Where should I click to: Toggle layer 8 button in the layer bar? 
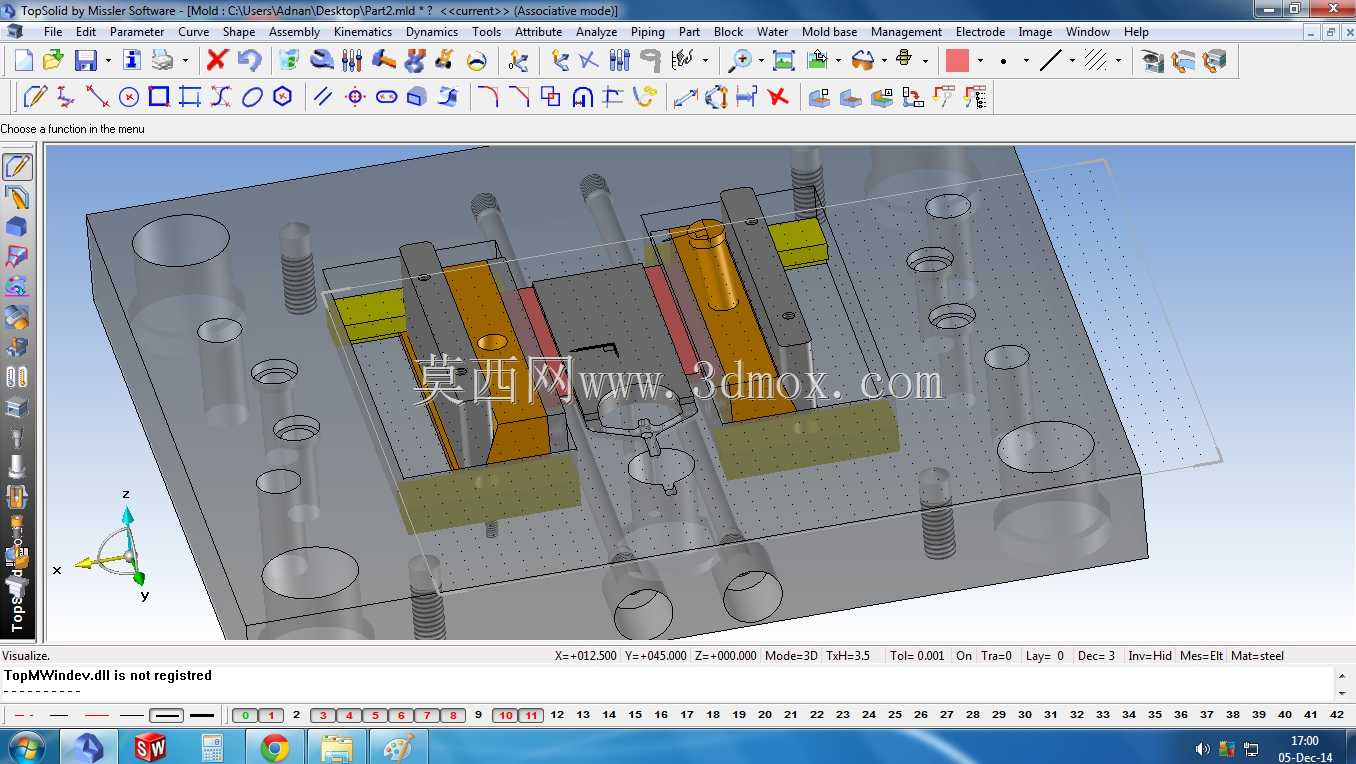pos(453,715)
